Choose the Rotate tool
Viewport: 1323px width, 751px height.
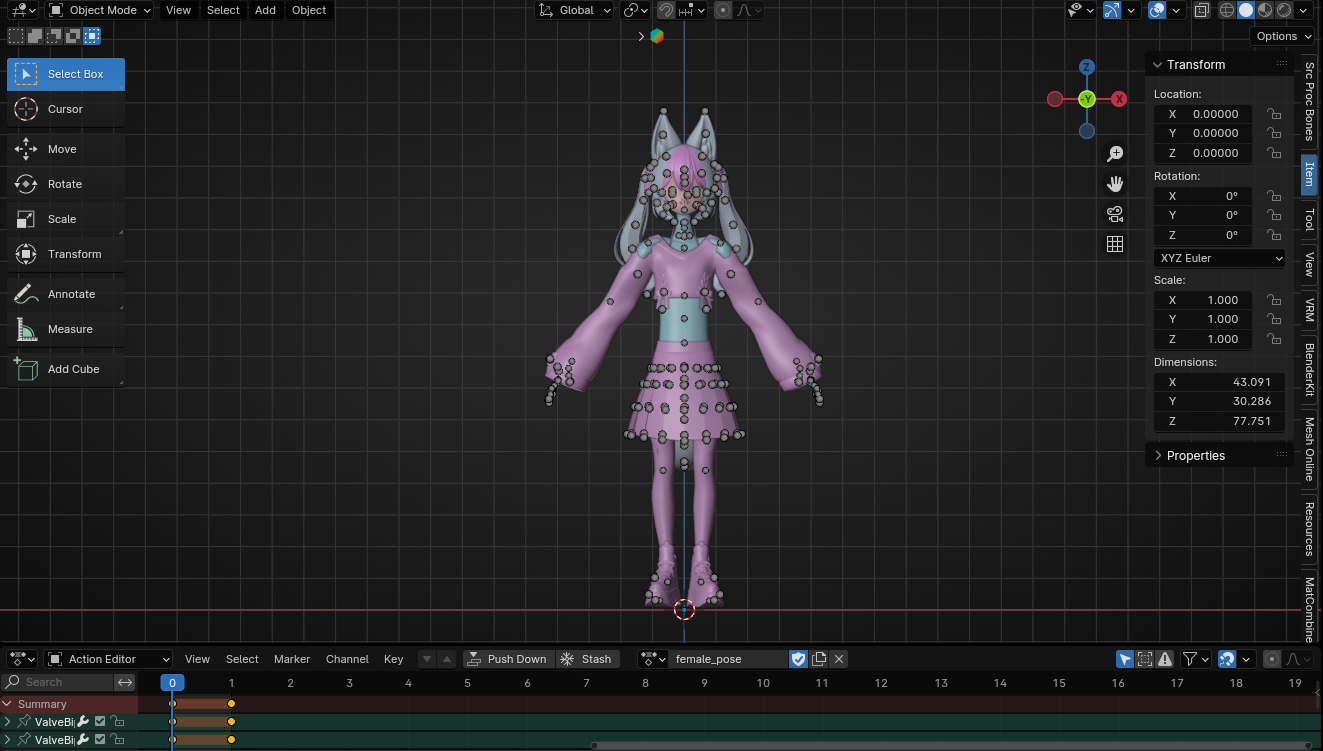pyautogui.click(x=66, y=184)
